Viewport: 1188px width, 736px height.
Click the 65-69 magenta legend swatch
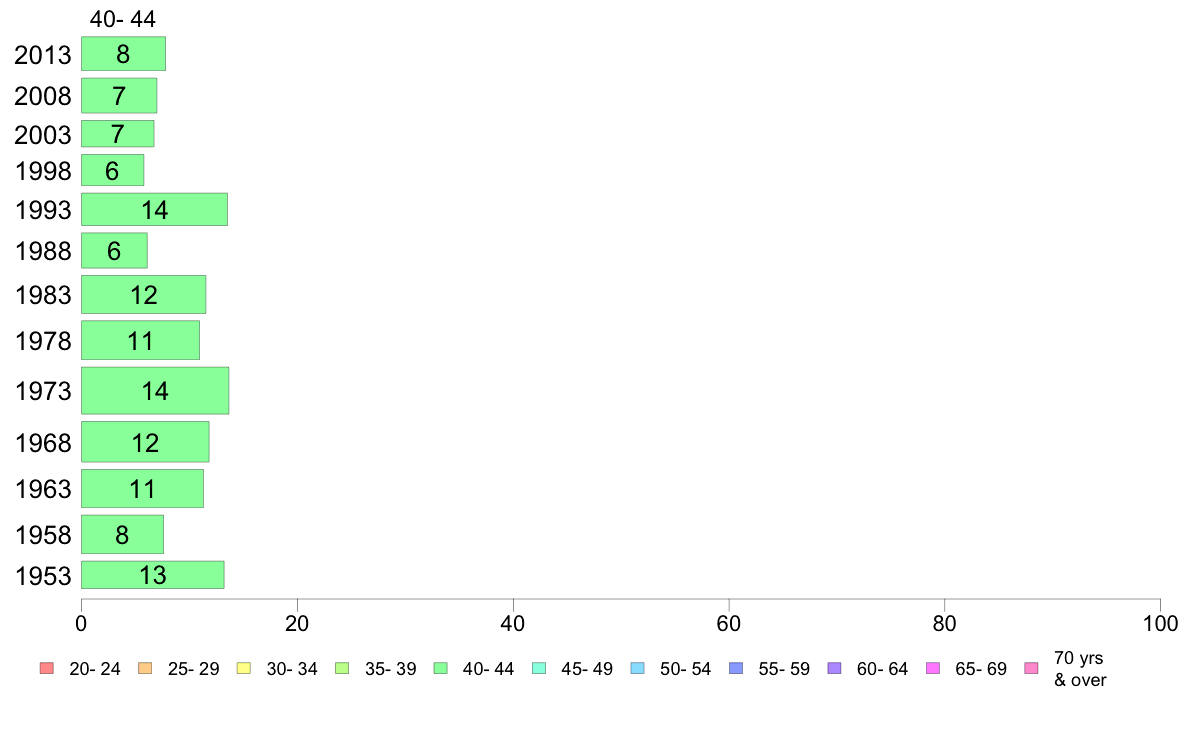click(x=933, y=668)
